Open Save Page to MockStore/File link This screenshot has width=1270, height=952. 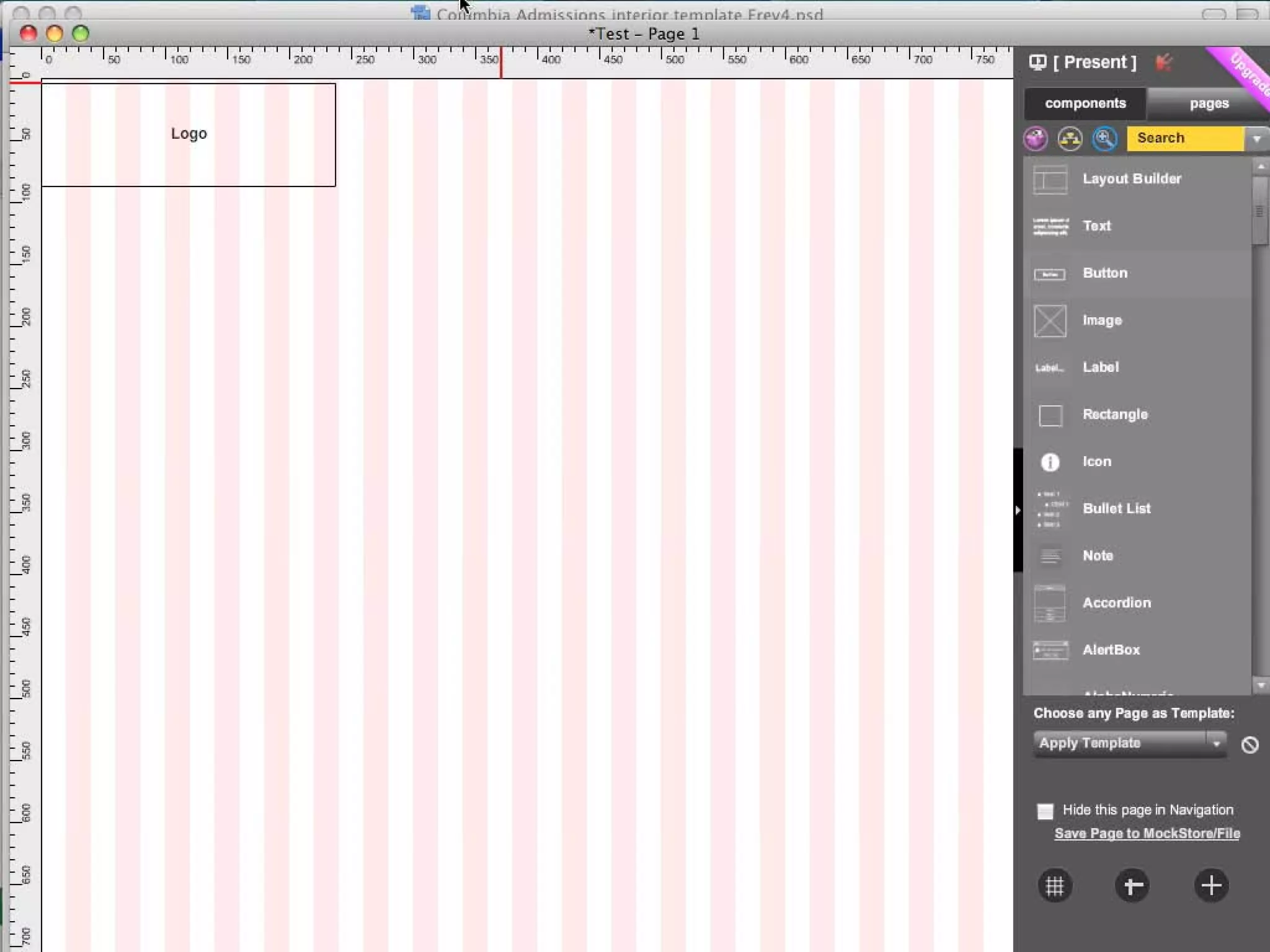pyautogui.click(x=1147, y=834)
